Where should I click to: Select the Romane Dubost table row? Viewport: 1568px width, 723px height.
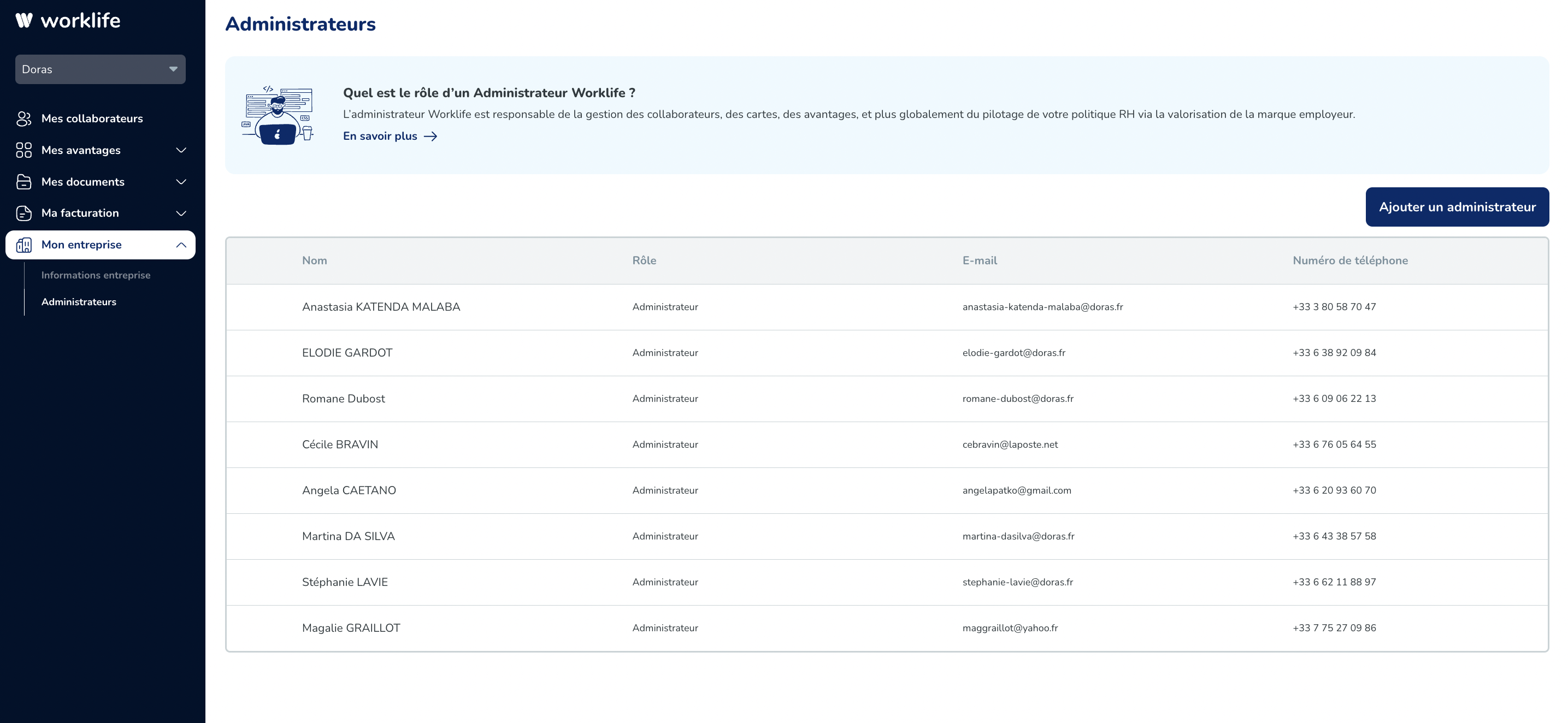pos(343,399)
